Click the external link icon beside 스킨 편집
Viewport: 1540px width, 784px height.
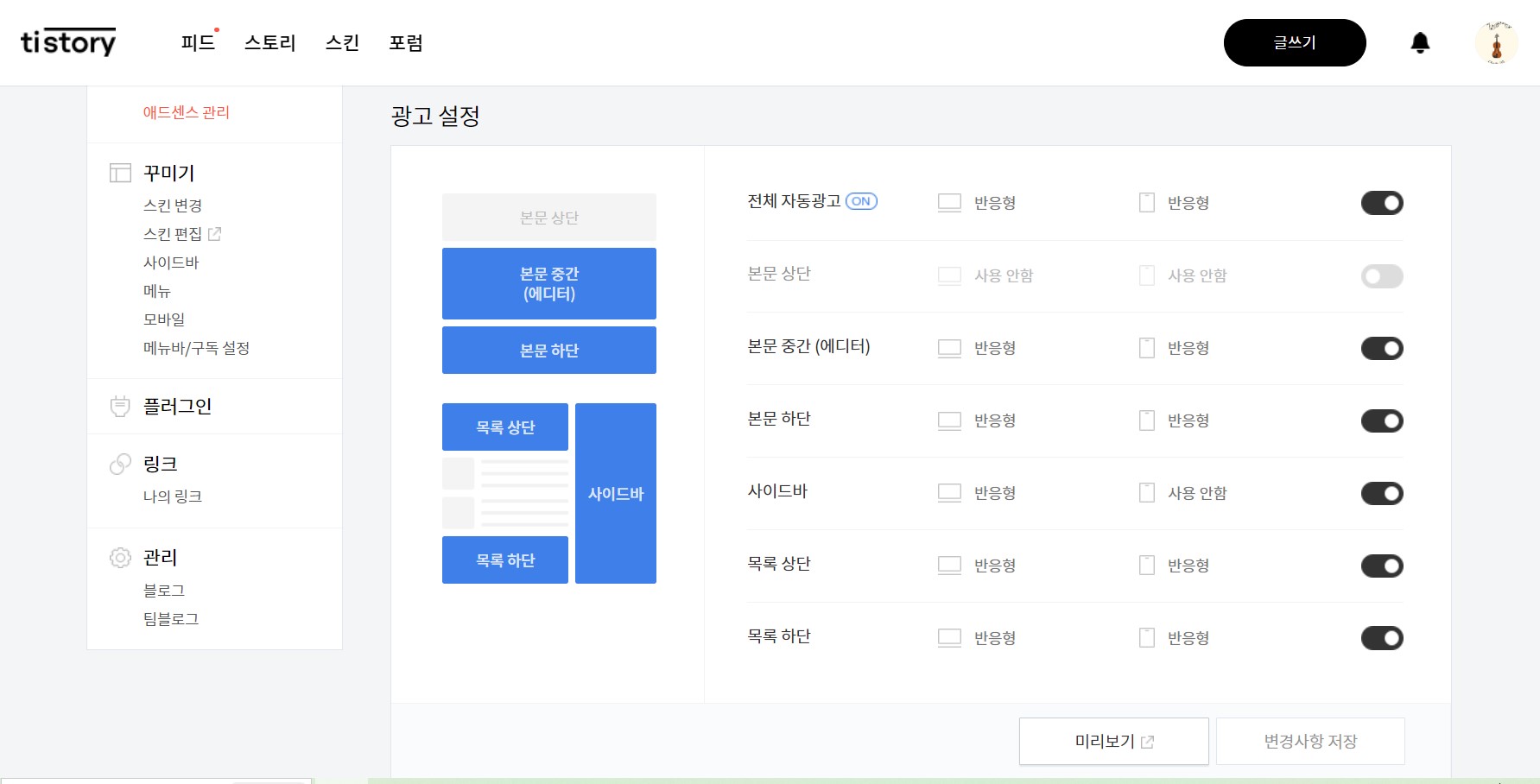(214, 233)
